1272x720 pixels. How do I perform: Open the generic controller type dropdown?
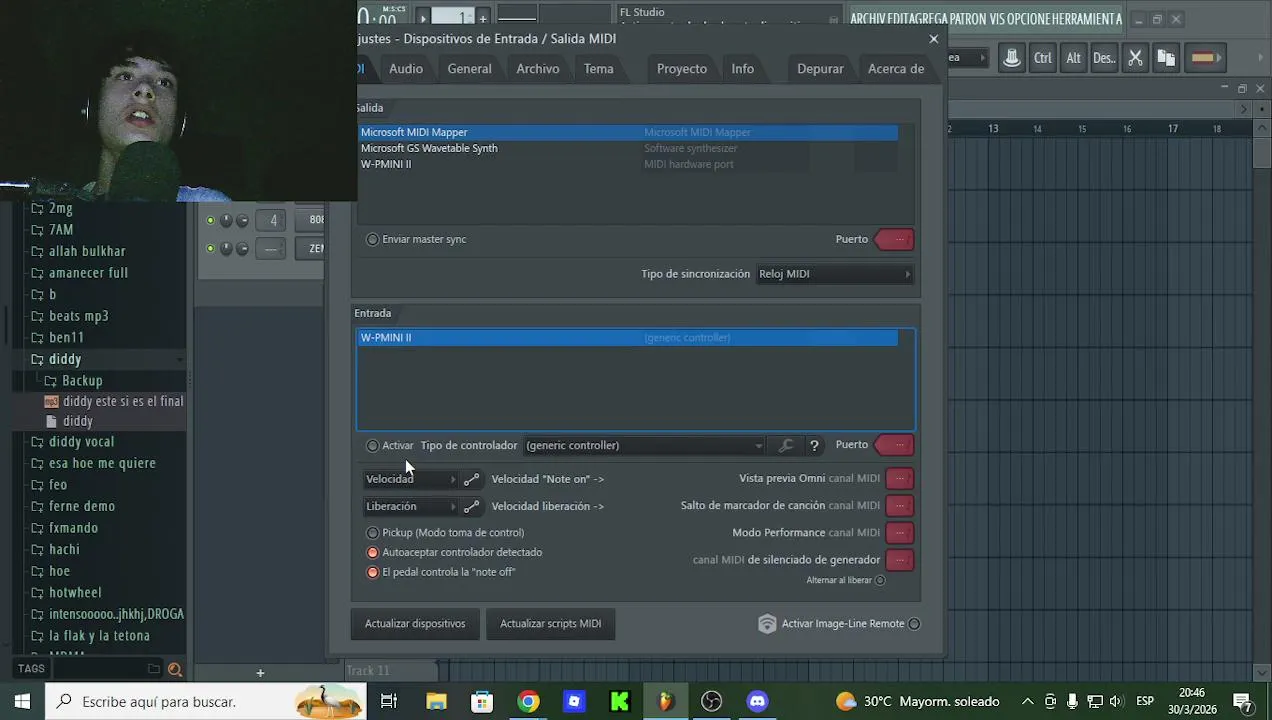click(644, 446)
